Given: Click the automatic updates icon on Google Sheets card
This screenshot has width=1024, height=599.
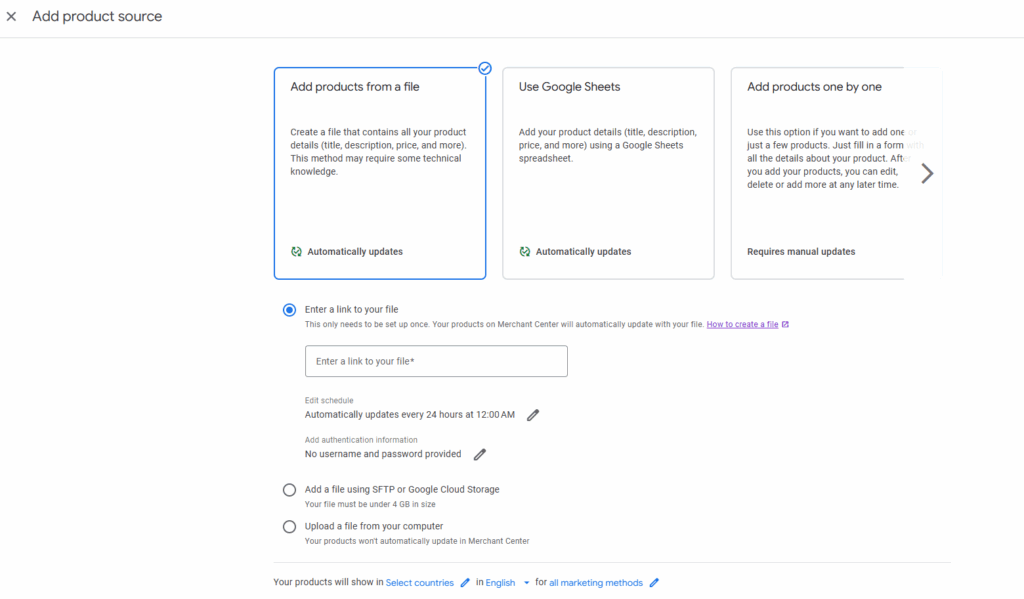Looking at the screenshot, I should click(x=525, y=251).
